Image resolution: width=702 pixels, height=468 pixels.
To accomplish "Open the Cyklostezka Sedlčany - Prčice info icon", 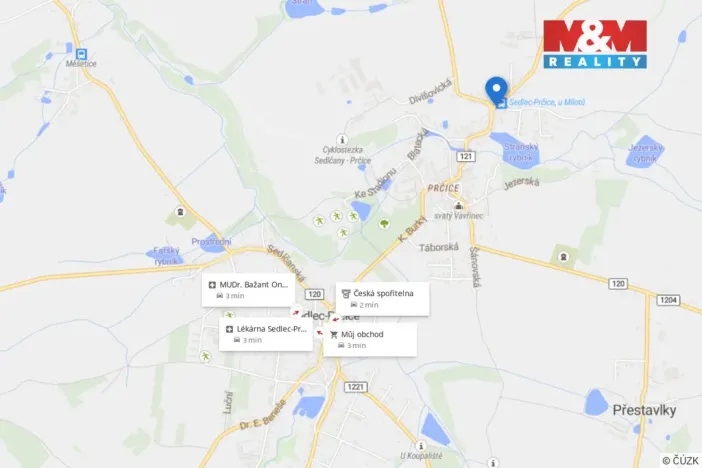I will [342, 139].
